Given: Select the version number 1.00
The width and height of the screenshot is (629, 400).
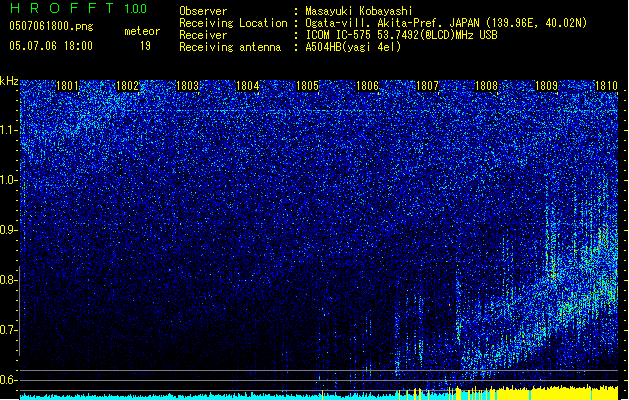Looking at the screenshot, I should coord(136,9).
